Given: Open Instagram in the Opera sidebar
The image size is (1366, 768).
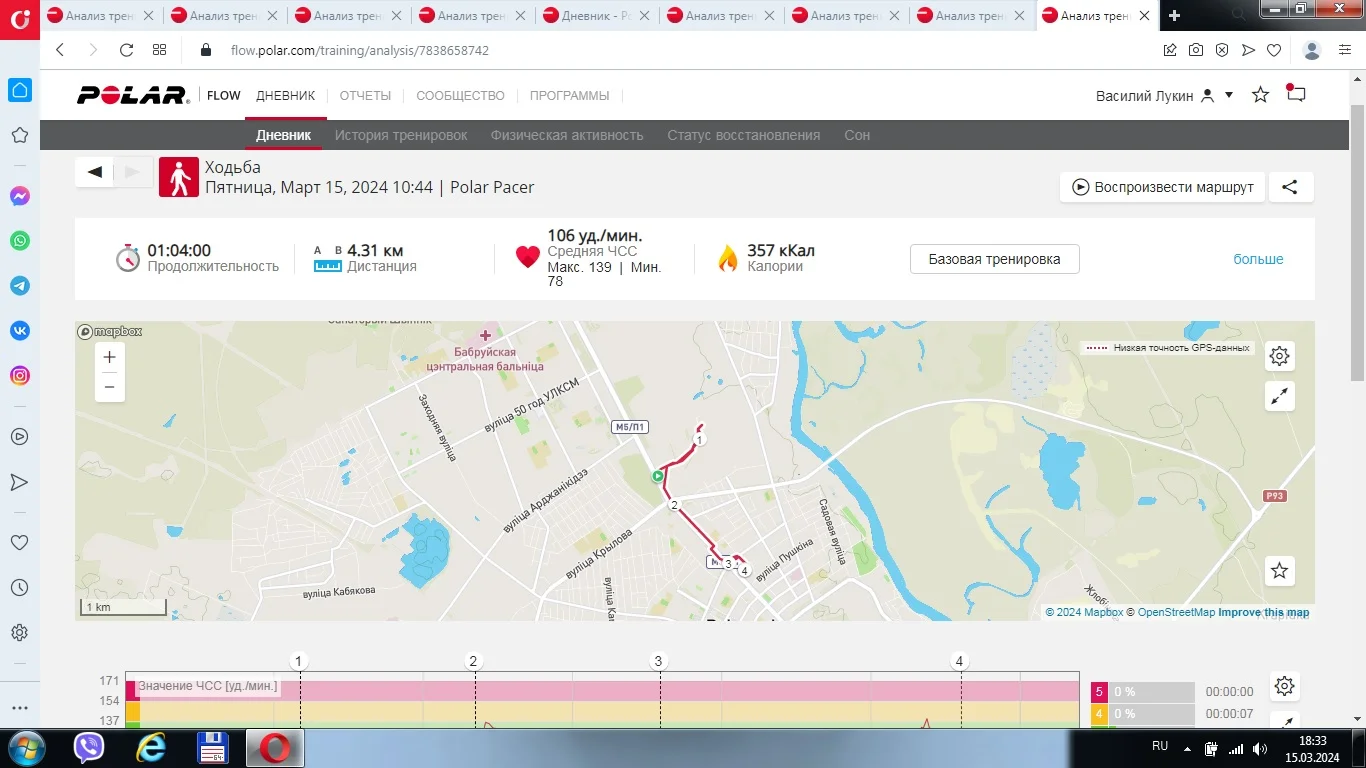Looking at the screenshot, I should click(x=20, y=376).
